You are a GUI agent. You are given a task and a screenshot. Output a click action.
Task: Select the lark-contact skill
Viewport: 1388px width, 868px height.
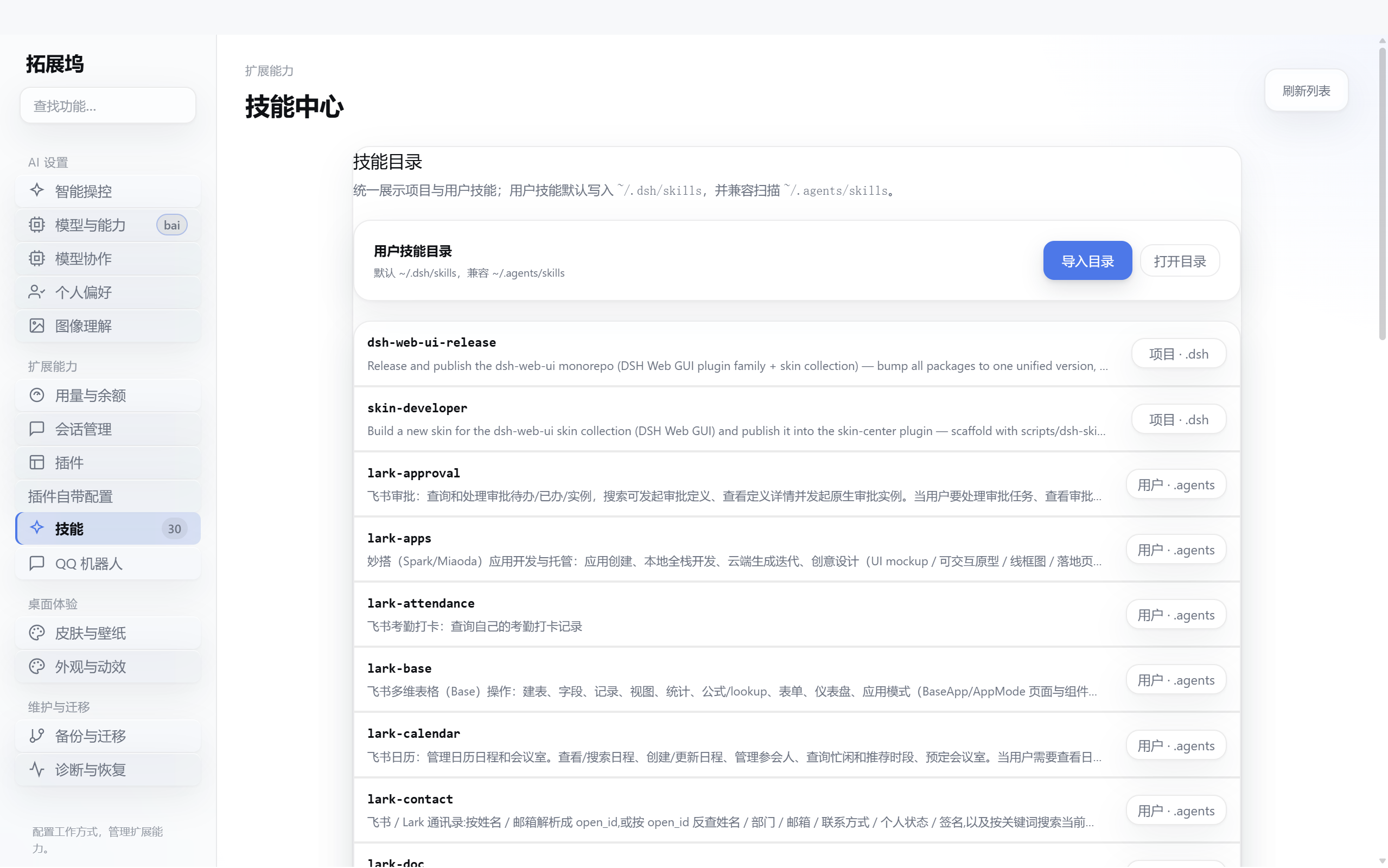797,810
